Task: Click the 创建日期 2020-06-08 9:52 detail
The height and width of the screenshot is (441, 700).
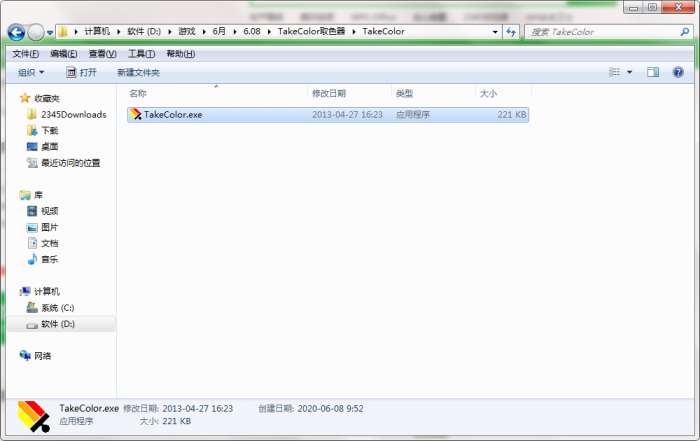Action: click(311, 408)
